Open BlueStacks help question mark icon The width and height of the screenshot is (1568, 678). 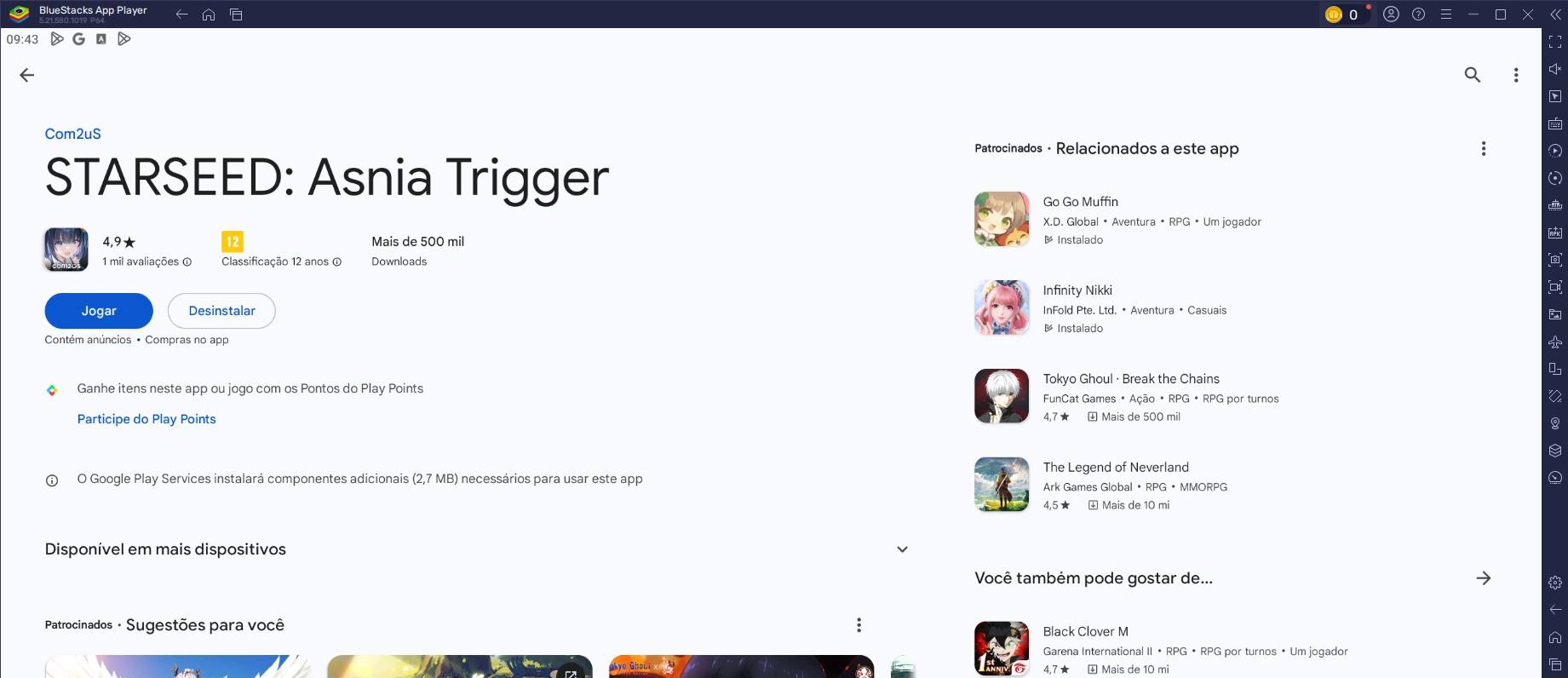point(1418,14)
